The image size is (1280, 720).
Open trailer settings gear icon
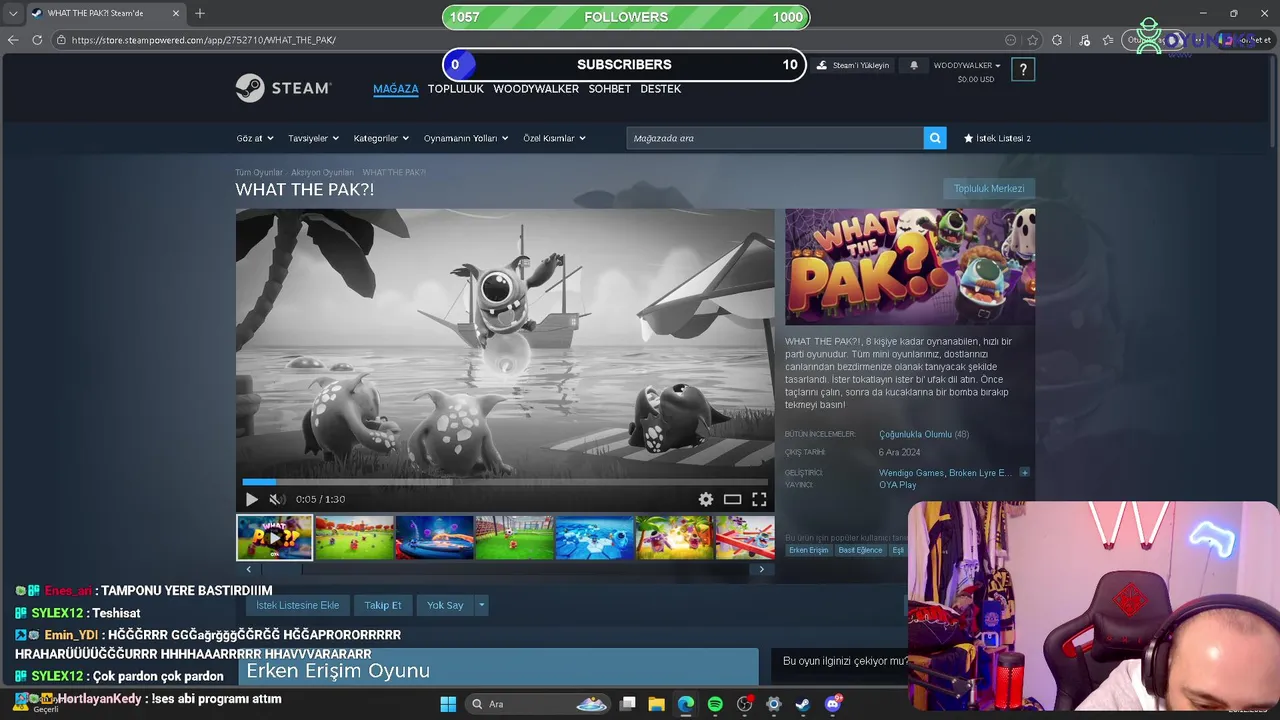pyautogui.click(x=706, y=499)
